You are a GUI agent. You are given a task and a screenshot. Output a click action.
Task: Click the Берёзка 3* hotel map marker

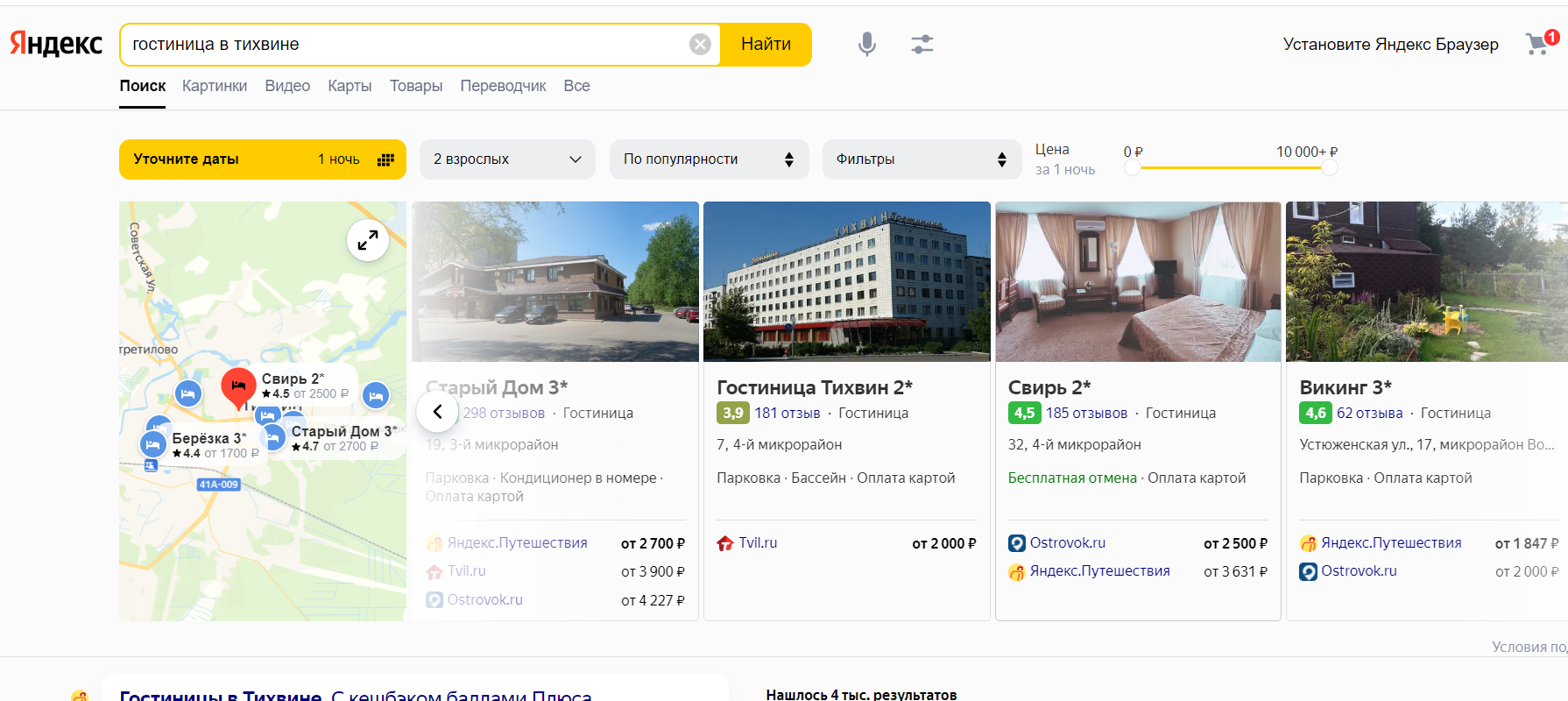coord(153,444)
